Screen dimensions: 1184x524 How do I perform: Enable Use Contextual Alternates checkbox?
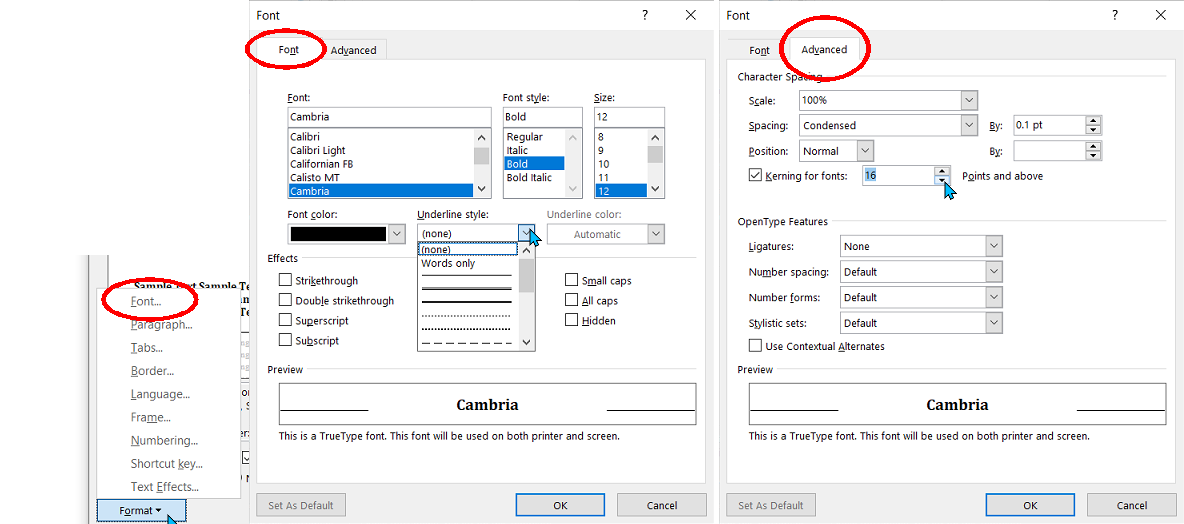point(755,346)
